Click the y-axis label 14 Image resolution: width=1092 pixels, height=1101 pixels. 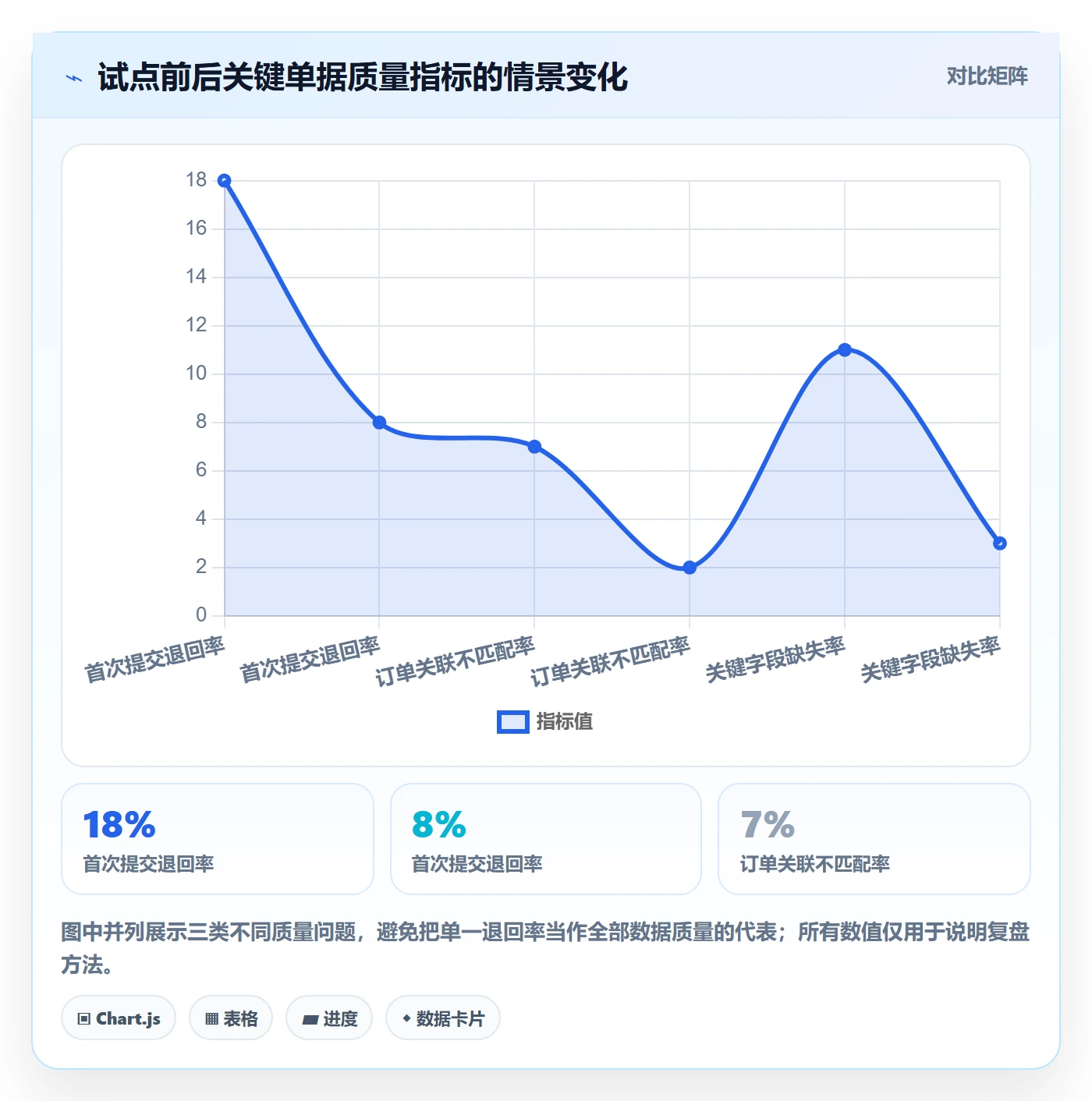click(x=196, y=277)
